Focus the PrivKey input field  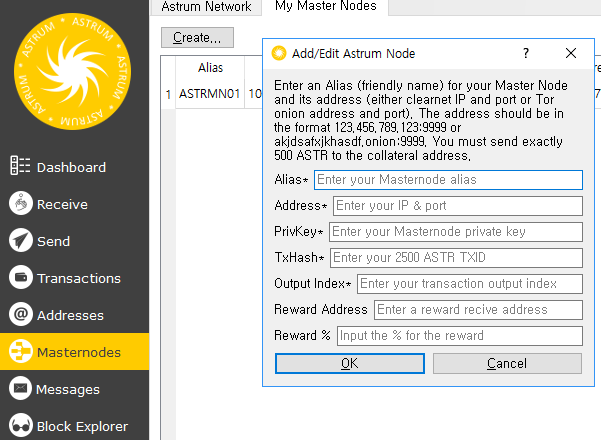pyautogui.click(x=456, y=232)
